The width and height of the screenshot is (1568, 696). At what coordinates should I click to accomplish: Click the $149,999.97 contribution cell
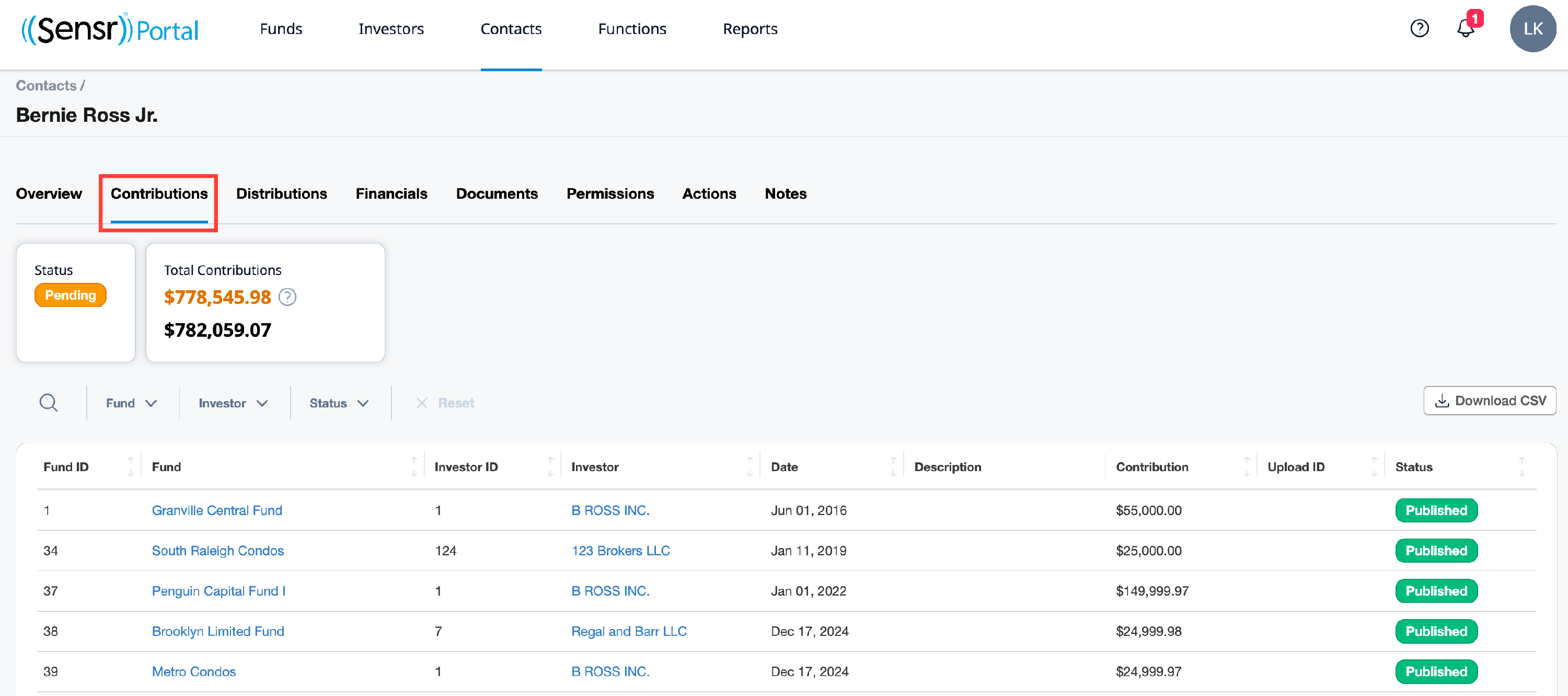click(x=1152, y=591)
